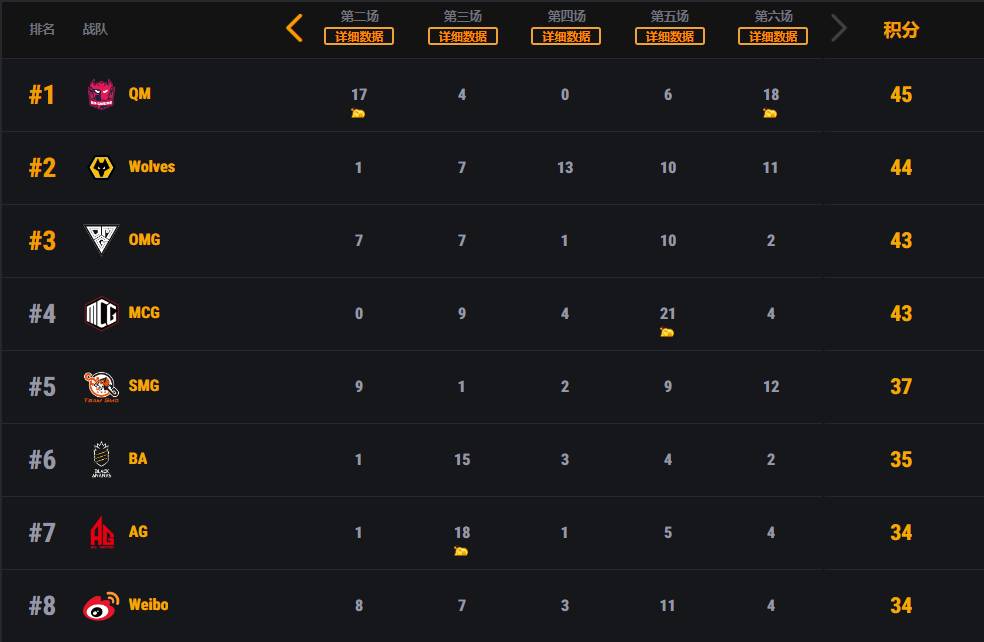Open the Weibo team name link
The image size is (984, 642).
click(148, 605)
